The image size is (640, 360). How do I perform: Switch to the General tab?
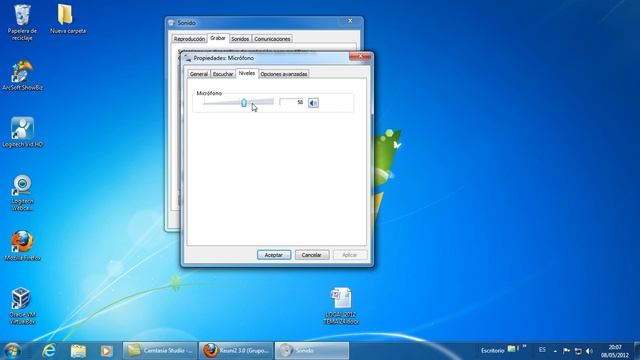coord(199,74)
